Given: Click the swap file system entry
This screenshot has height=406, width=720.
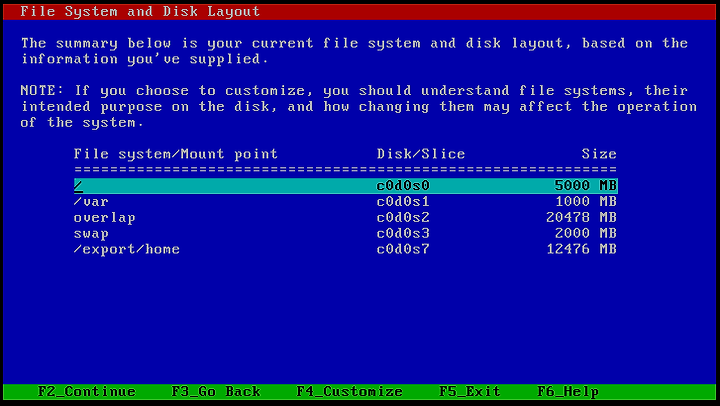Looking at the screenshot, I should 91,234.
